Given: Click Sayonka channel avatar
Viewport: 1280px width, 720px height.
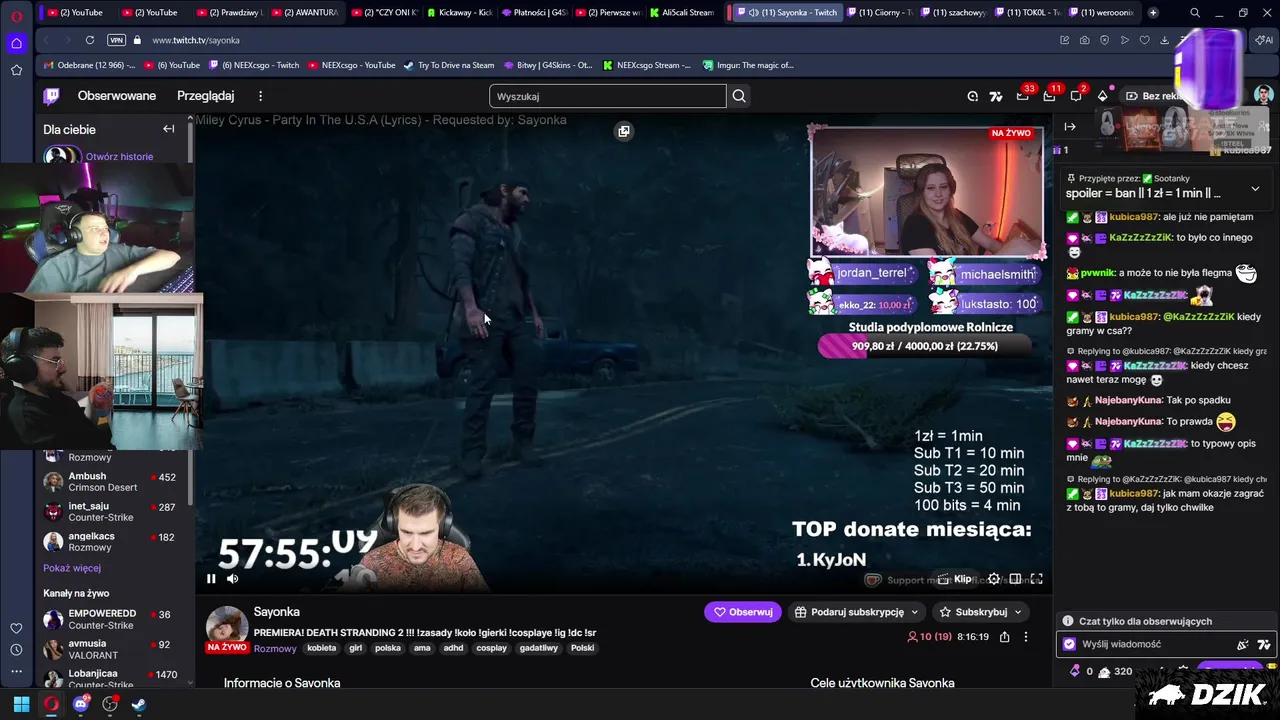Looking at the screenshot, I should point(227,625).
